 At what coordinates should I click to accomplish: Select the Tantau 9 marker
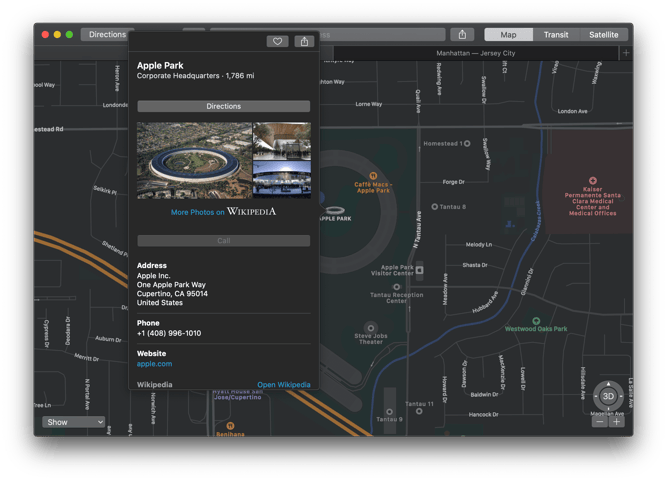[389, 412]
